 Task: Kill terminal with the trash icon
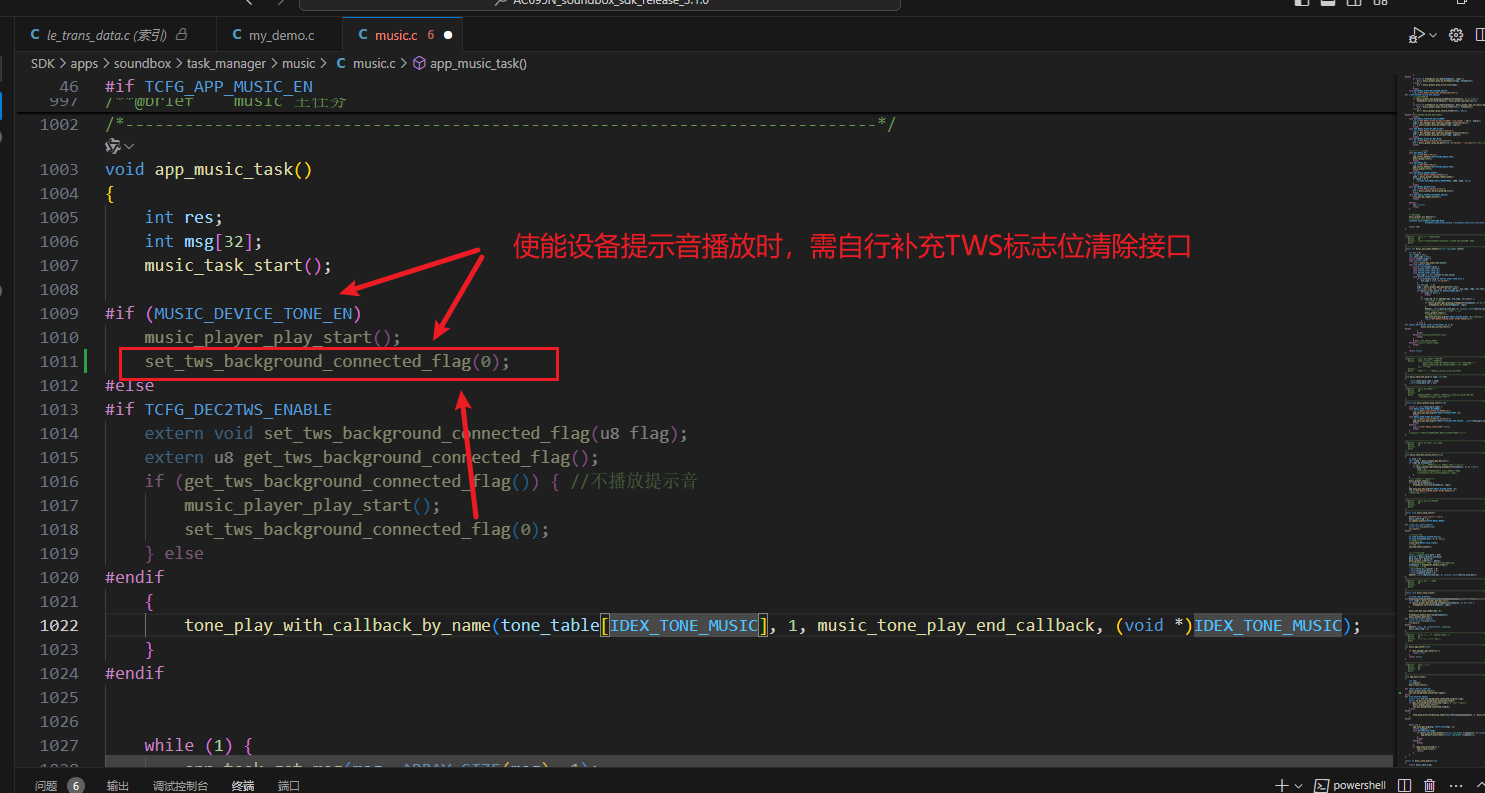(x=1430, y=786)
